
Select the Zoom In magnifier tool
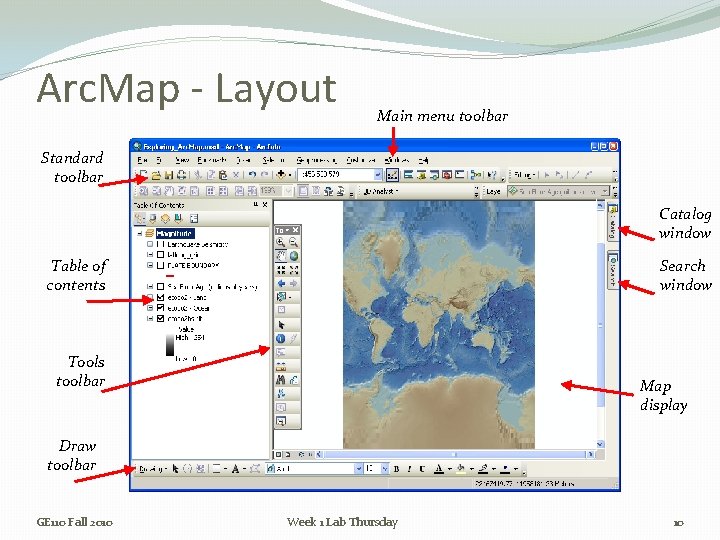point(281,242)
